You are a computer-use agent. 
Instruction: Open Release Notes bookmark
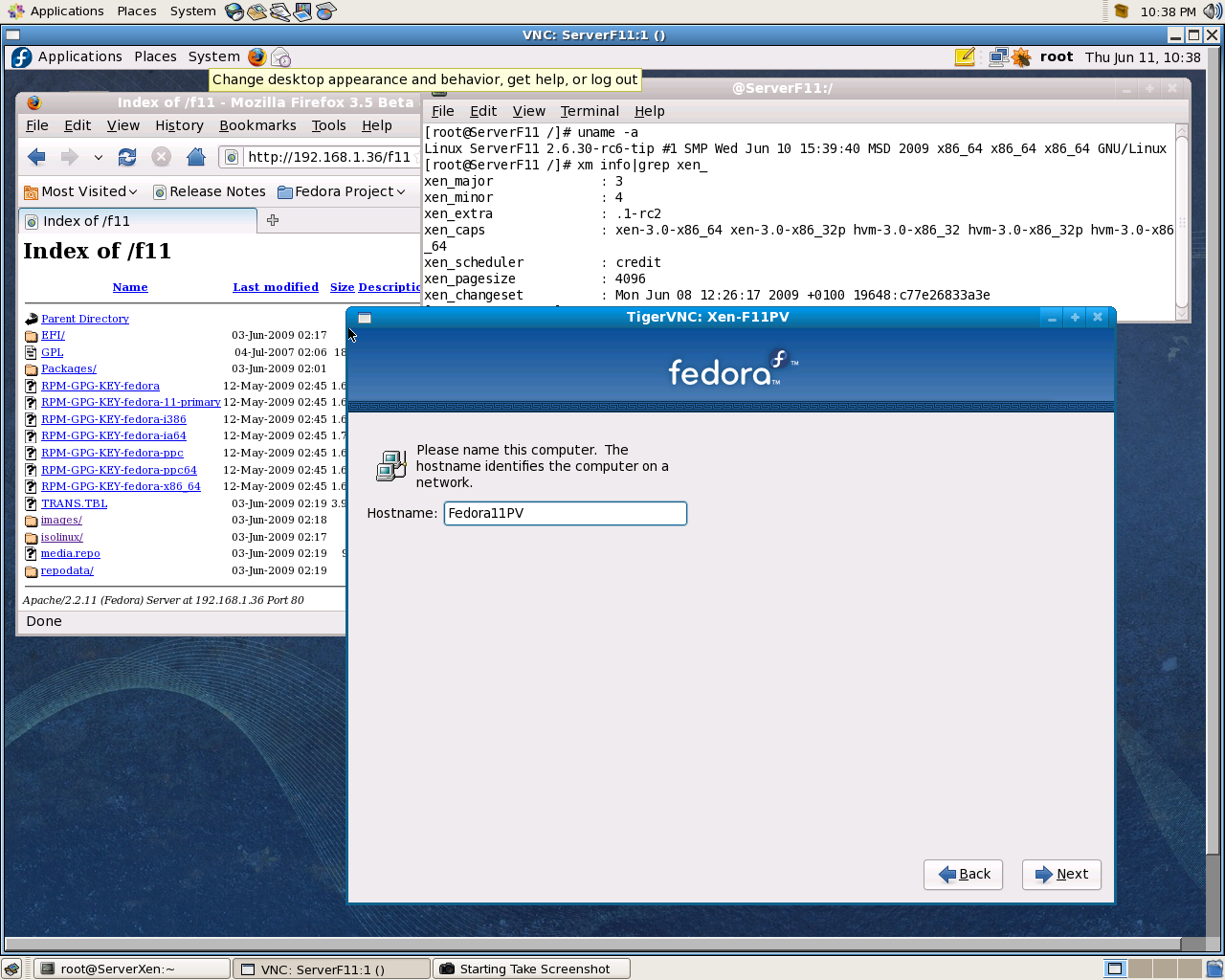[210, 191]
